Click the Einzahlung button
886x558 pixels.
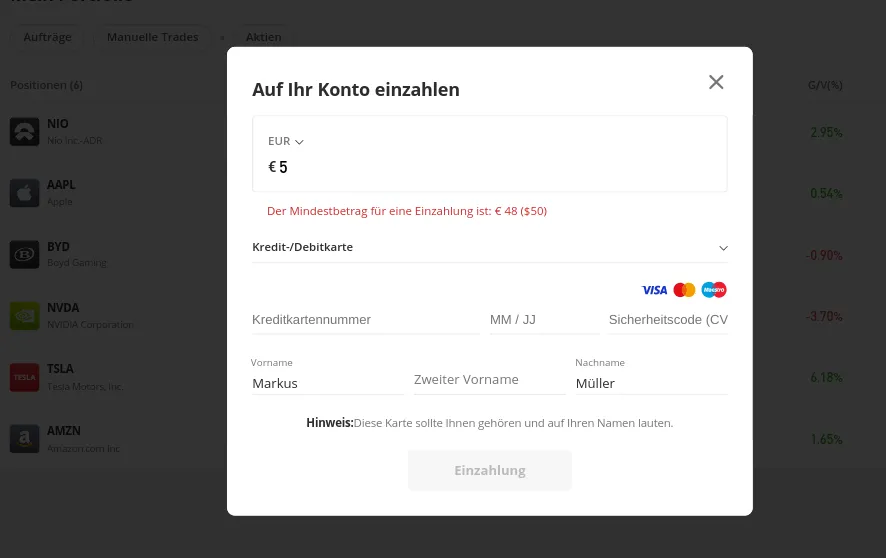click(x=489, y=470)
